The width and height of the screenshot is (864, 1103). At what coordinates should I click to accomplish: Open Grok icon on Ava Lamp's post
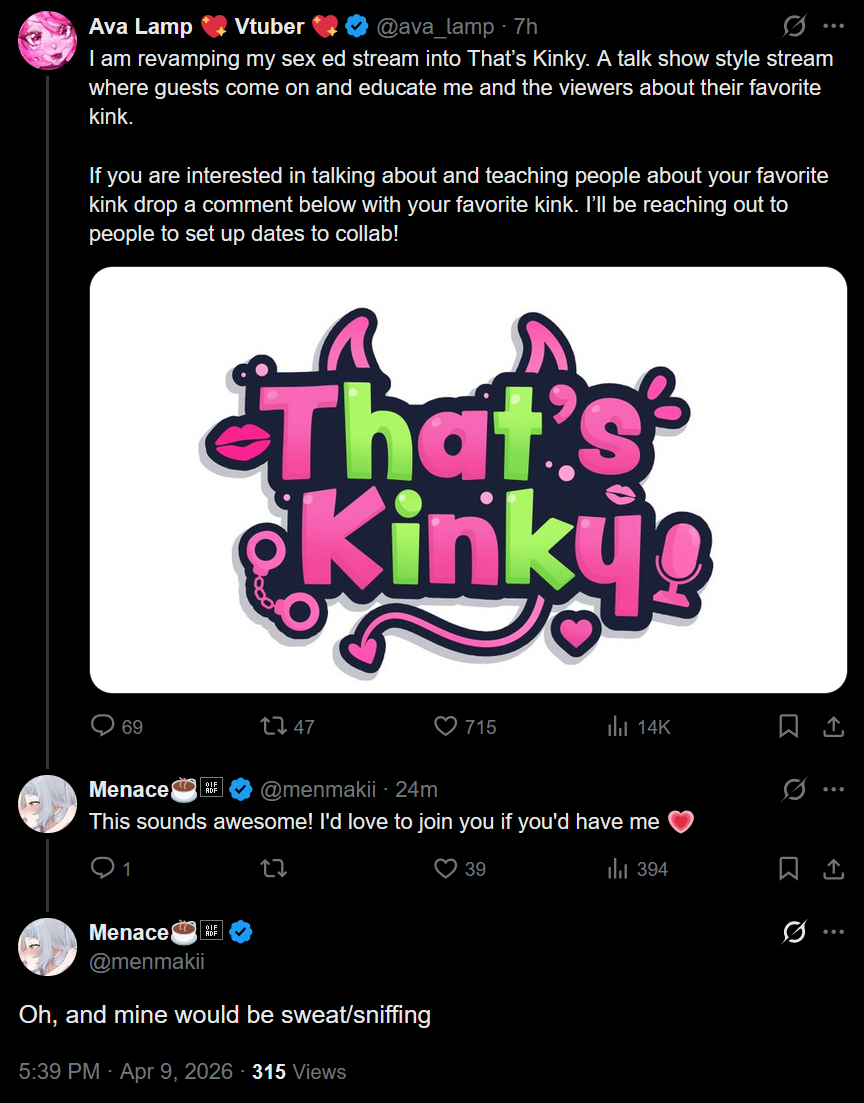click(x=794, y=27)
